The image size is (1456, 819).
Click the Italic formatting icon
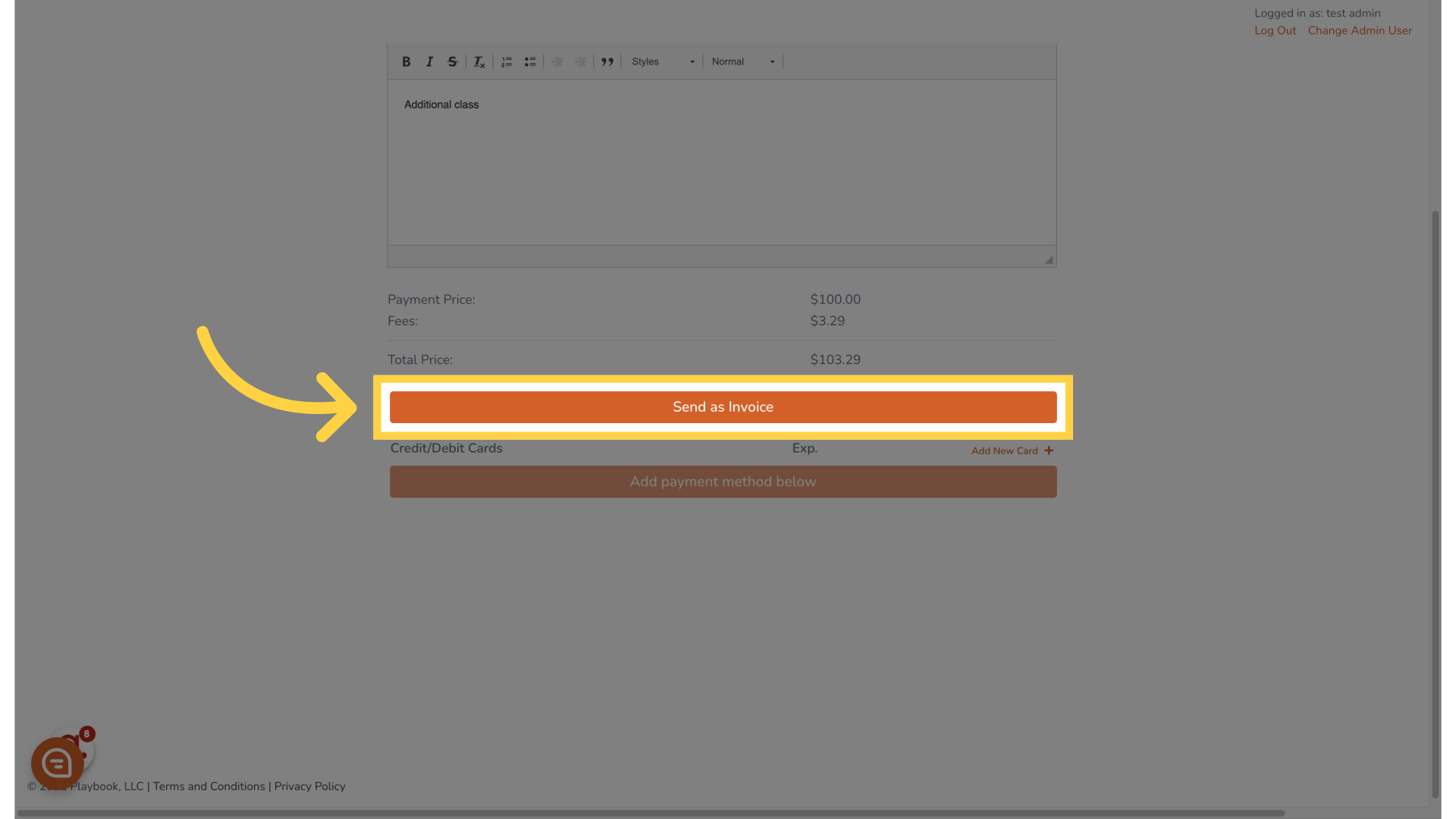click(x=429, y=61)
